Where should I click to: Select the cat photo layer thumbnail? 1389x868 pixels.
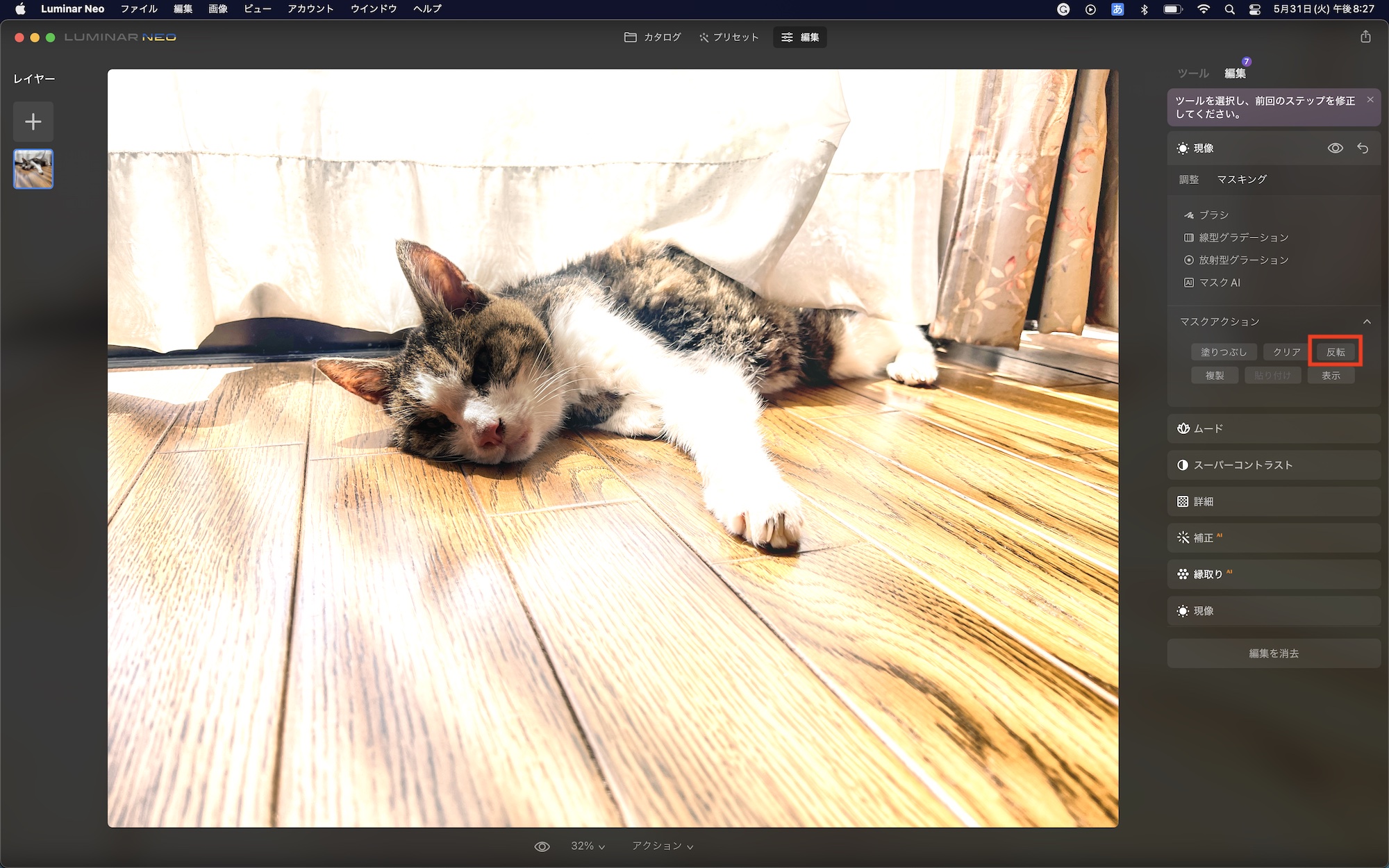coord(33,169)
